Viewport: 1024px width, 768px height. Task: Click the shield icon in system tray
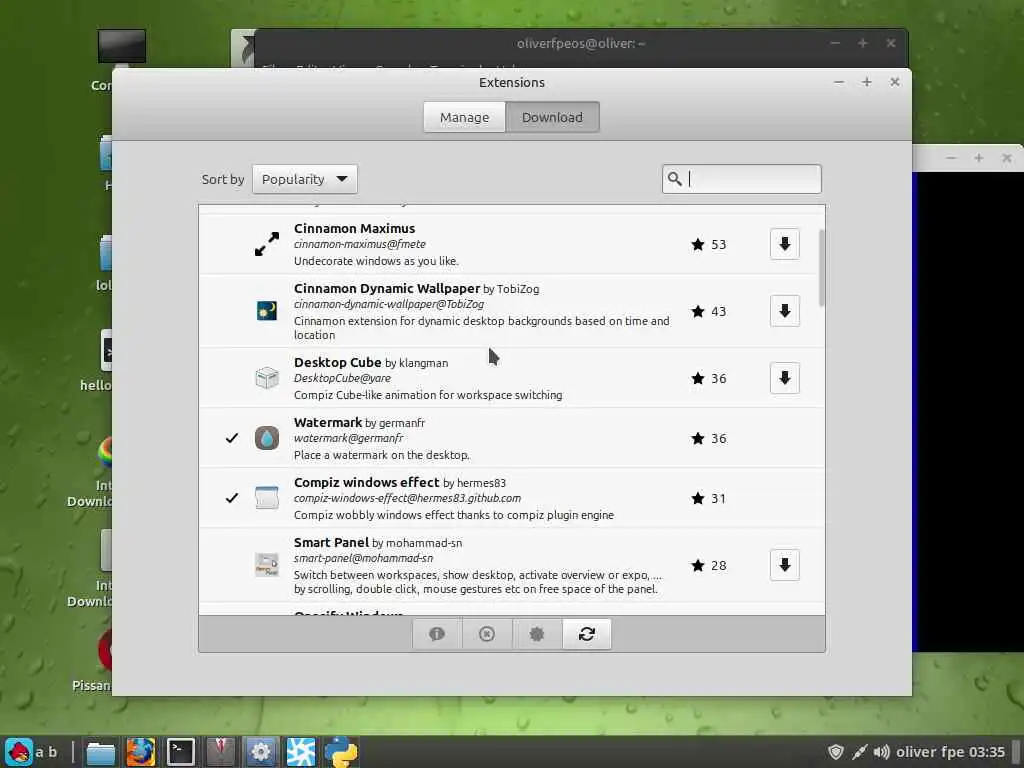pos(835,752)
